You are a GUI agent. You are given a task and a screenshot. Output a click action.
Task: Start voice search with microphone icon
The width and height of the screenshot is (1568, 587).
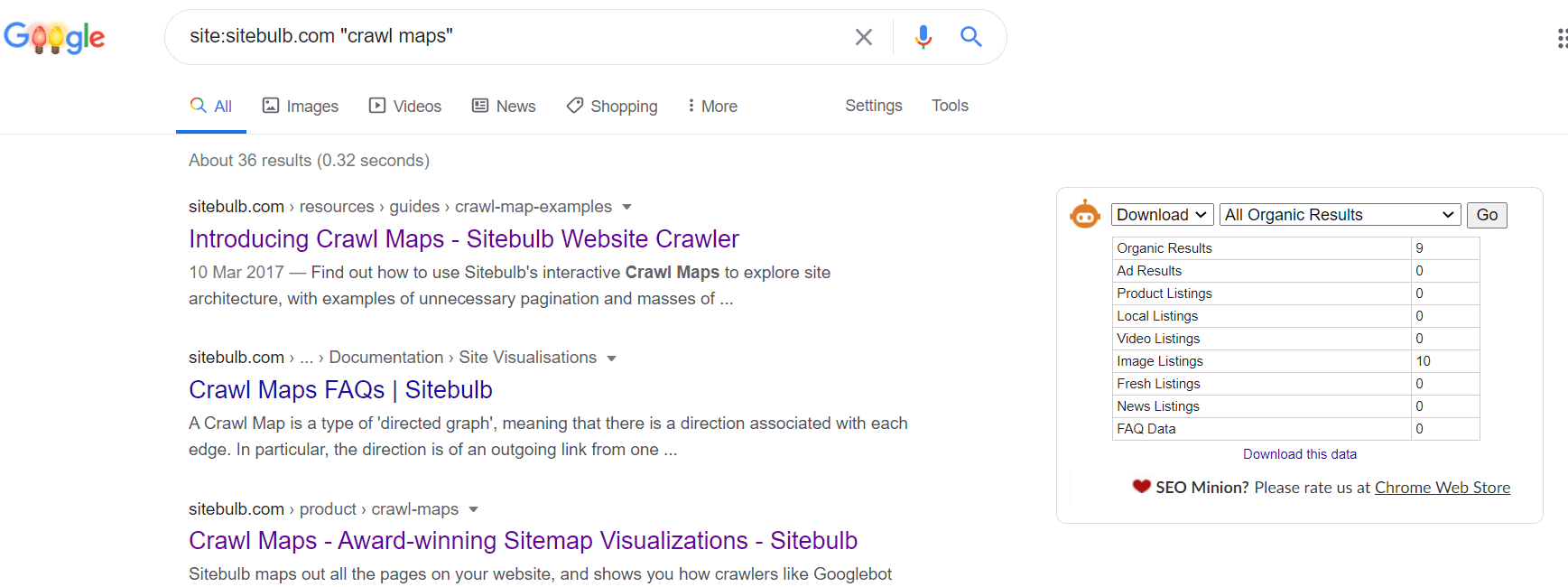pos(923,37)
